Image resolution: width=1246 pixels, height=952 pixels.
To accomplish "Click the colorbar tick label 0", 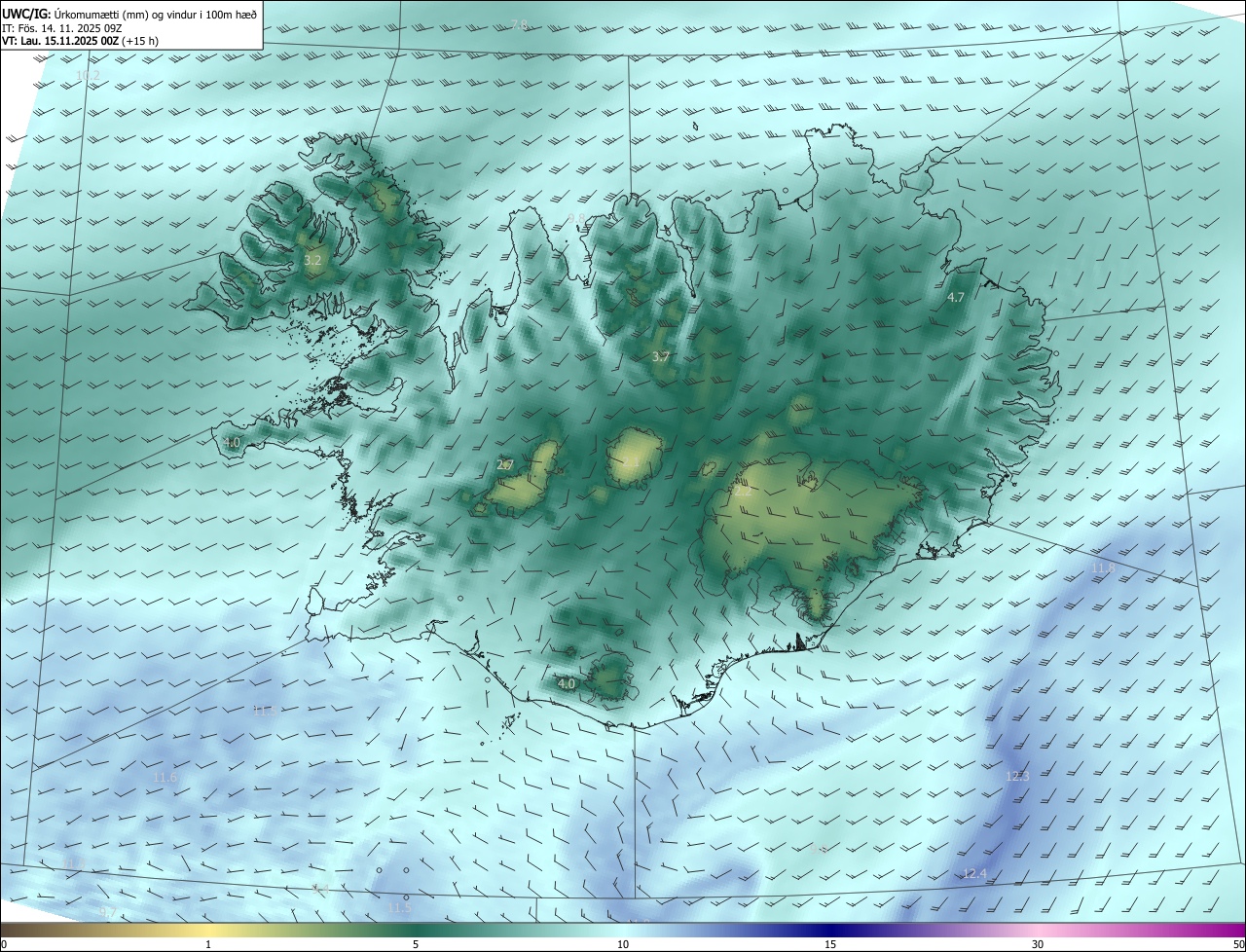I will pyautogui.click(x=4, y=944).
